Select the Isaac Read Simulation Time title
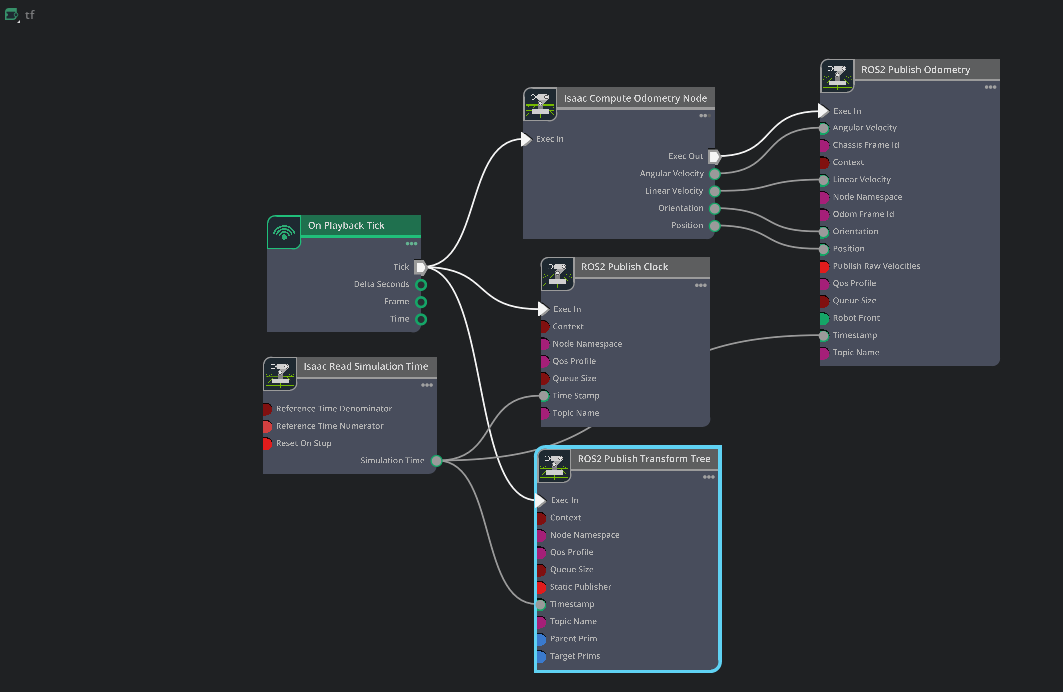Screen dimensions: 1063x692 pyautogui.click(x=365, y=367)
